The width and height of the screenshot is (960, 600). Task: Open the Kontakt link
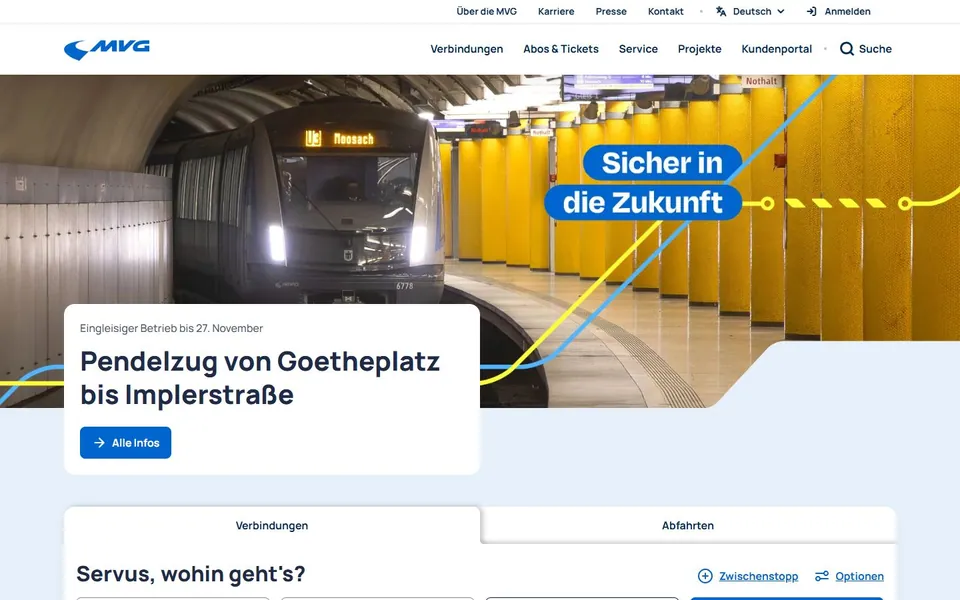666,12
